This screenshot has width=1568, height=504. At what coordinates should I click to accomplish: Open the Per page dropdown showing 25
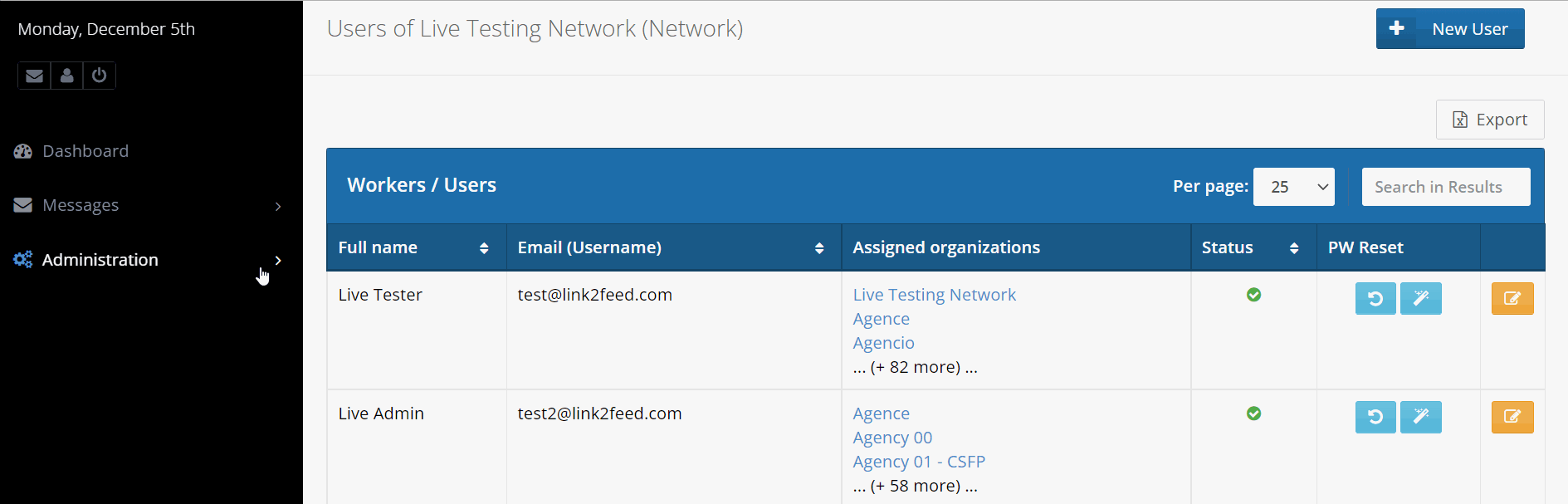pos(1293,186)
